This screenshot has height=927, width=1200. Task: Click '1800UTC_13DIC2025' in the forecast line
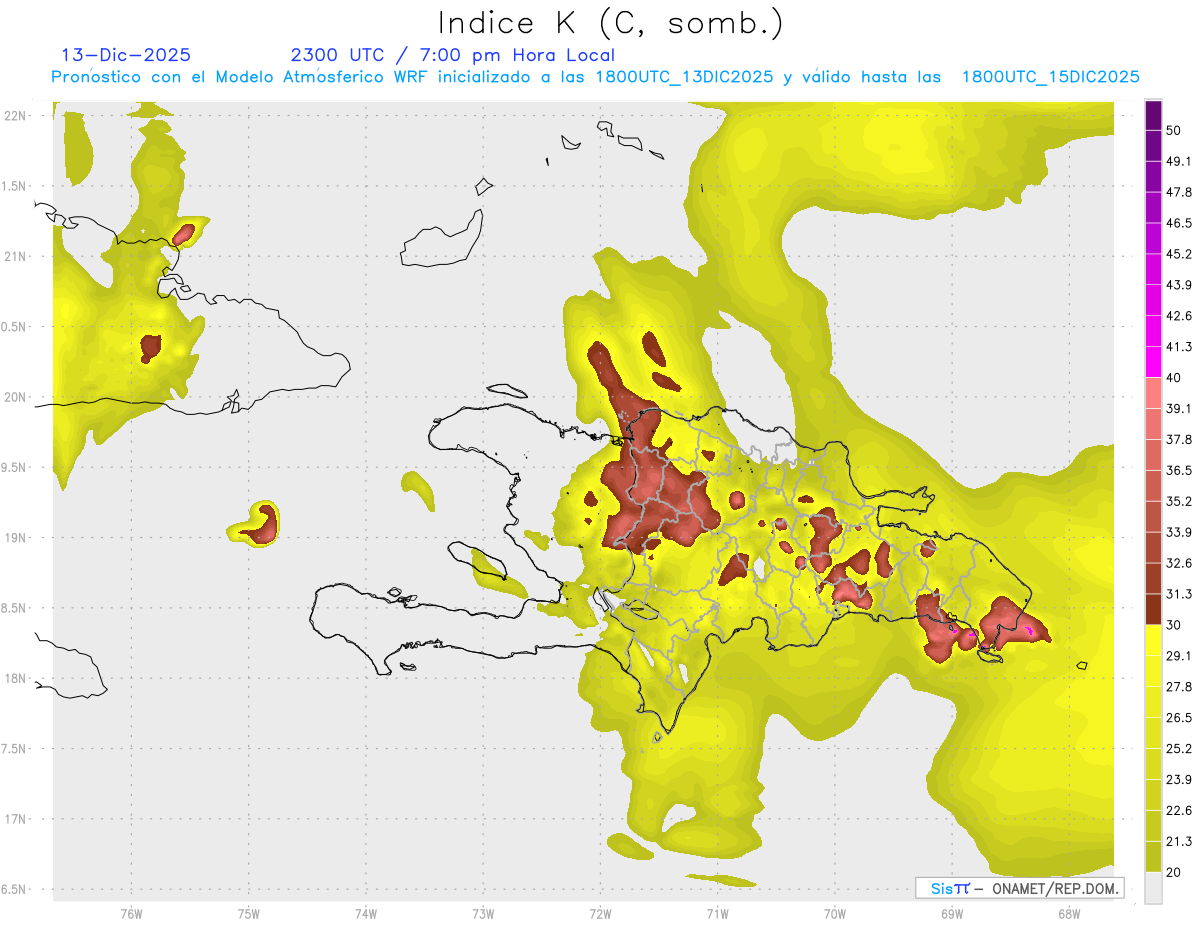tap(683, 77)
